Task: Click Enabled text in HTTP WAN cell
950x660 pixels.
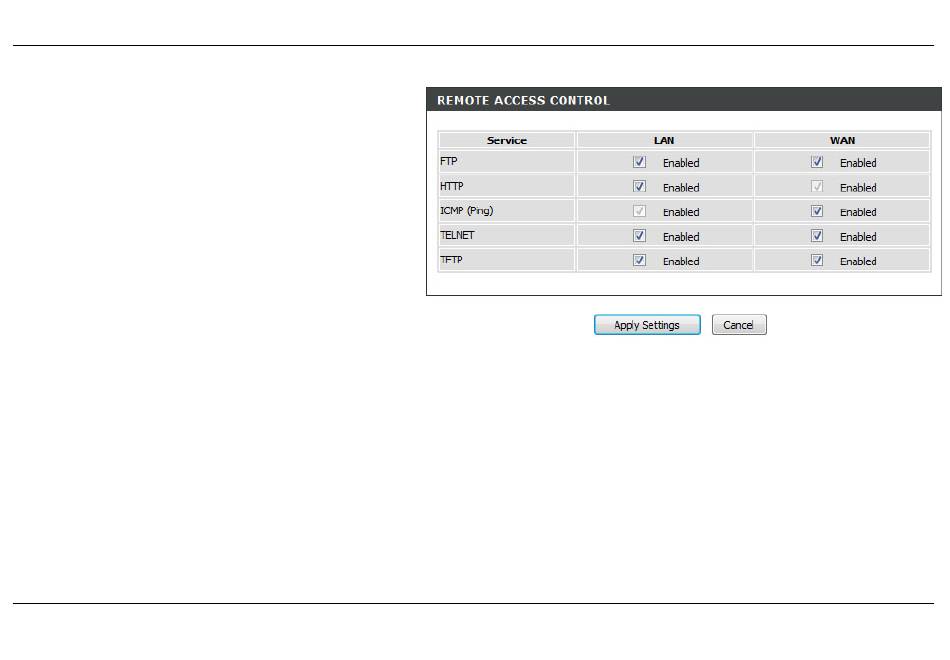Action: tap(858, 188)
